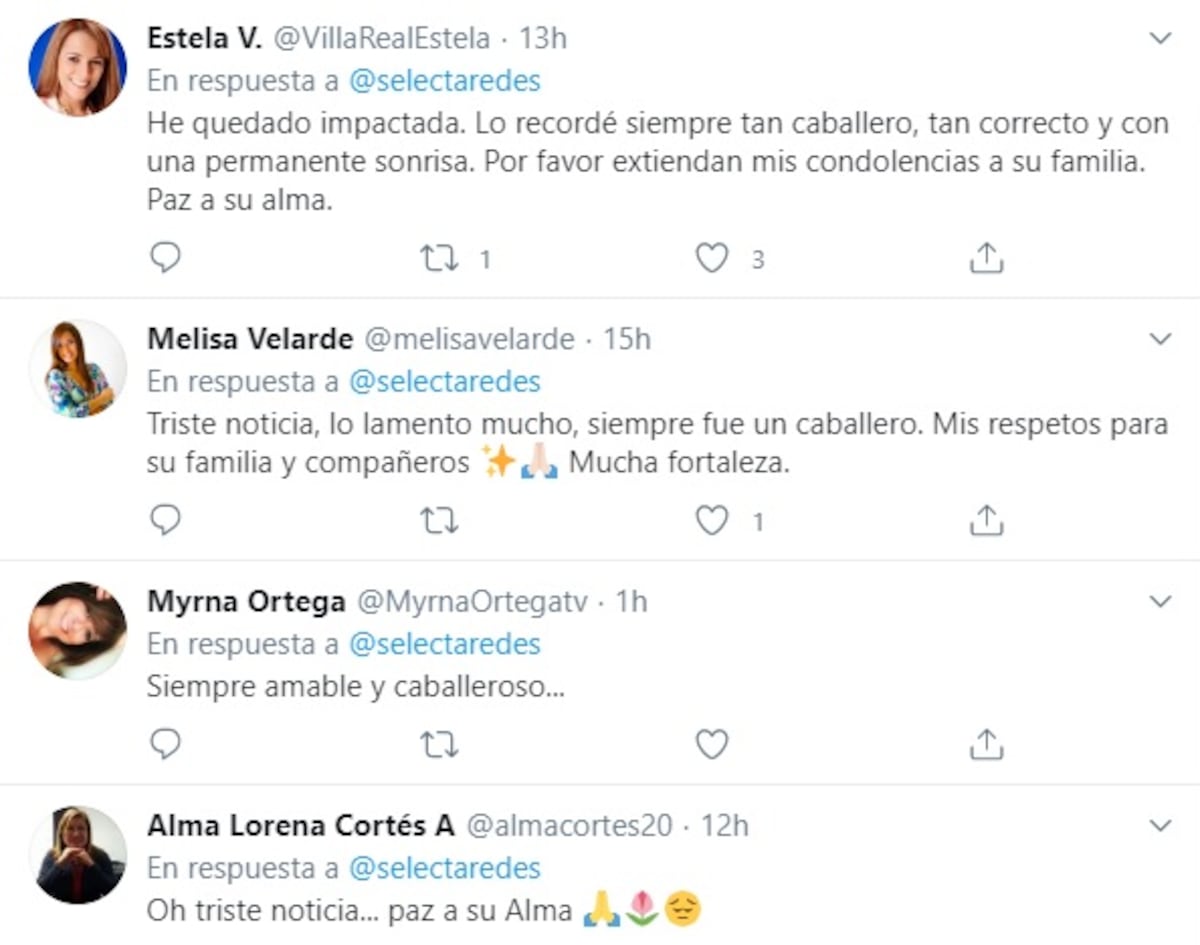Retweet Estela V.'s tweet
Viewport: 1200px width, 945px height.
click(x=438, y=257)
